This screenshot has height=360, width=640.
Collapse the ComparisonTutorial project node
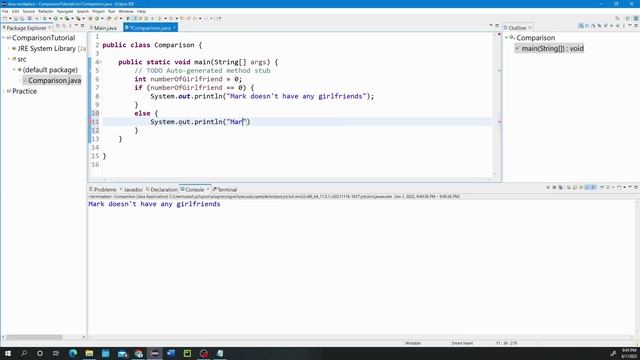click(4, 38)
